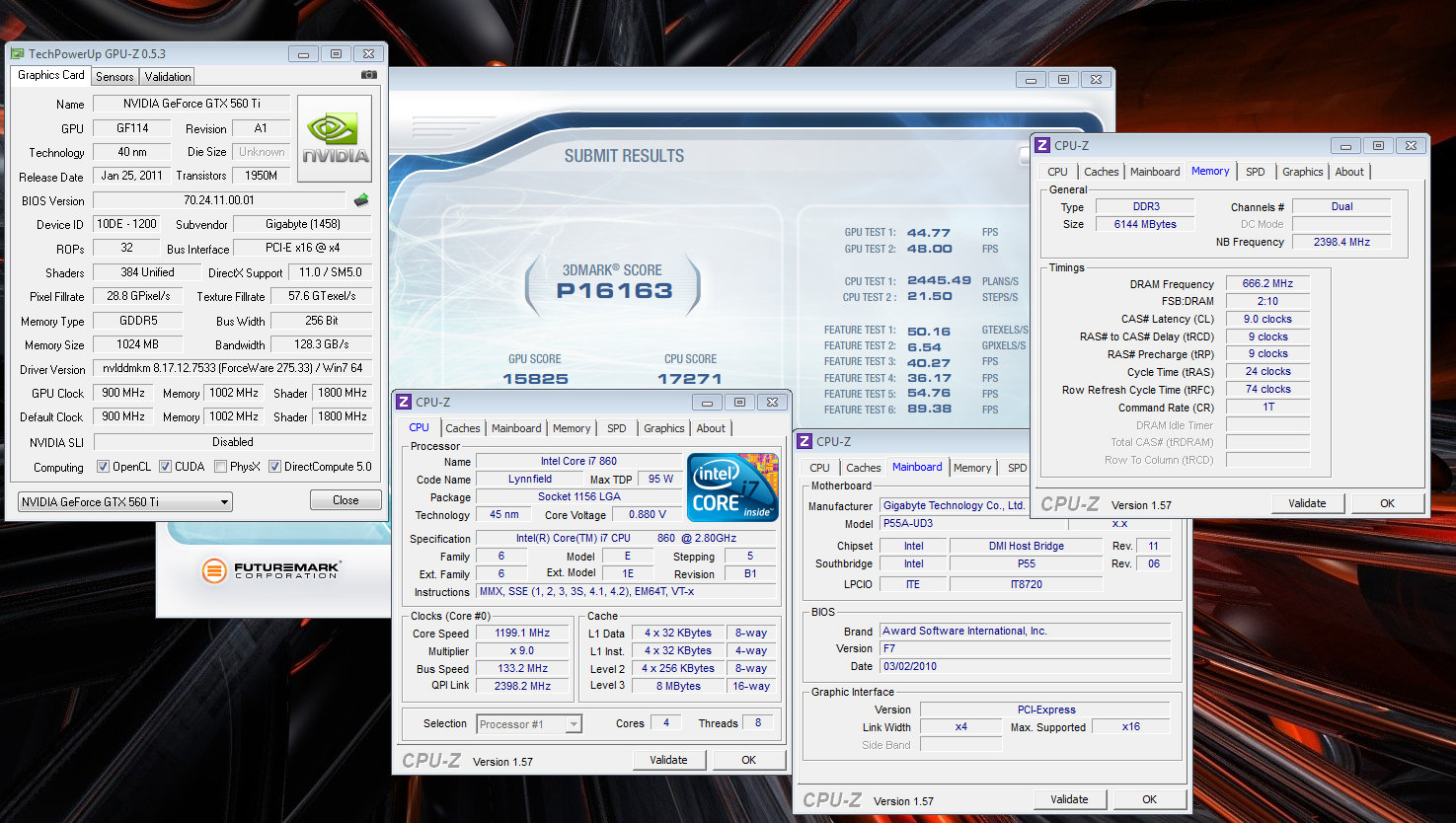
Task: Toggle the OpenCL checkbox
Action: coord(103,467)
